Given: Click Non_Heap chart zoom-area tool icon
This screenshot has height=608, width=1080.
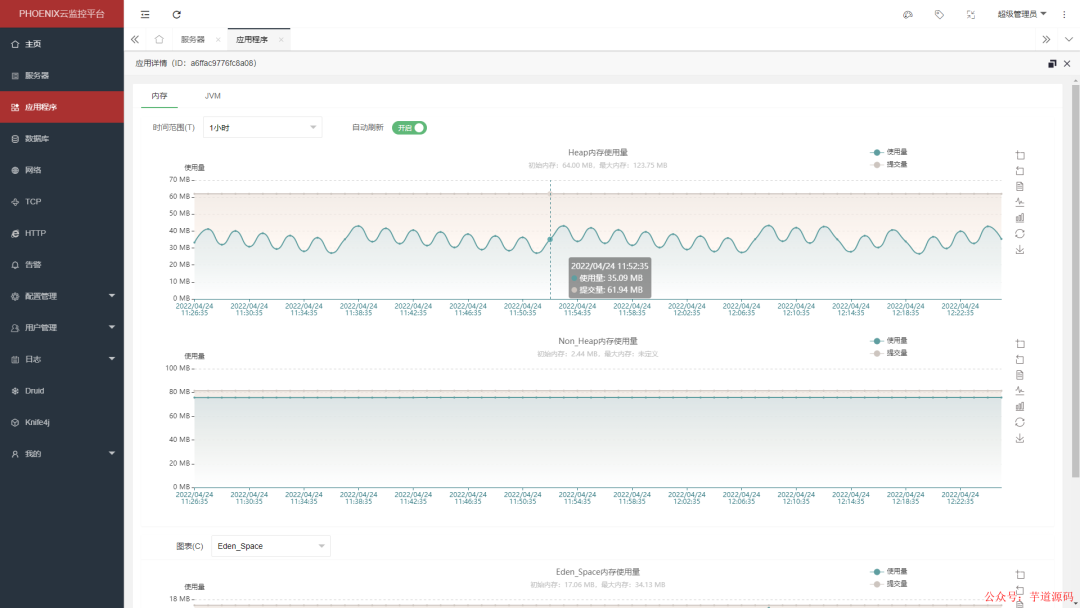Looking at the screenshot, I should click(1020, 344).
